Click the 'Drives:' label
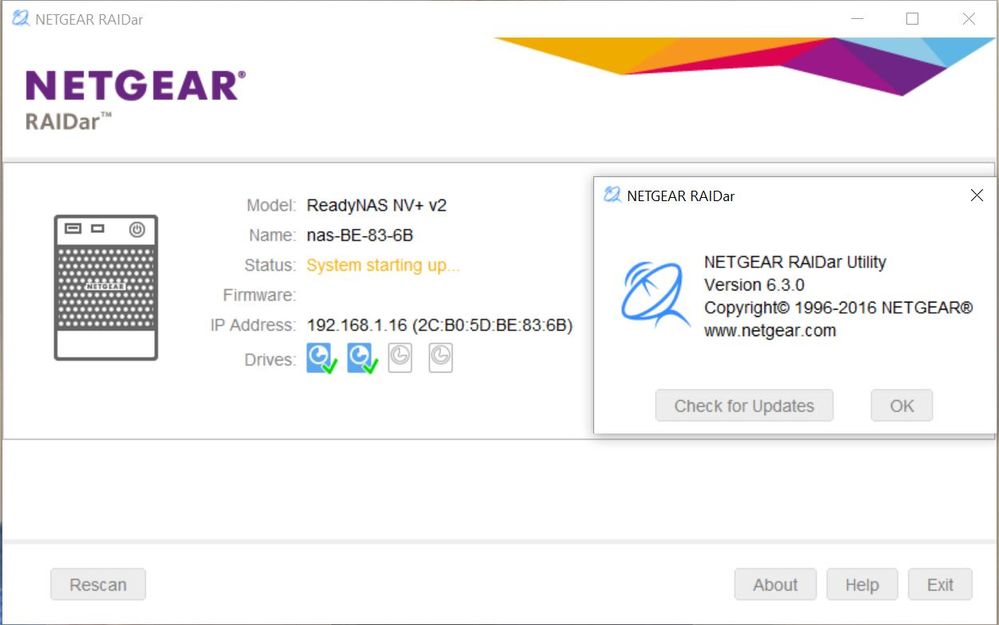 coord(270,360)
